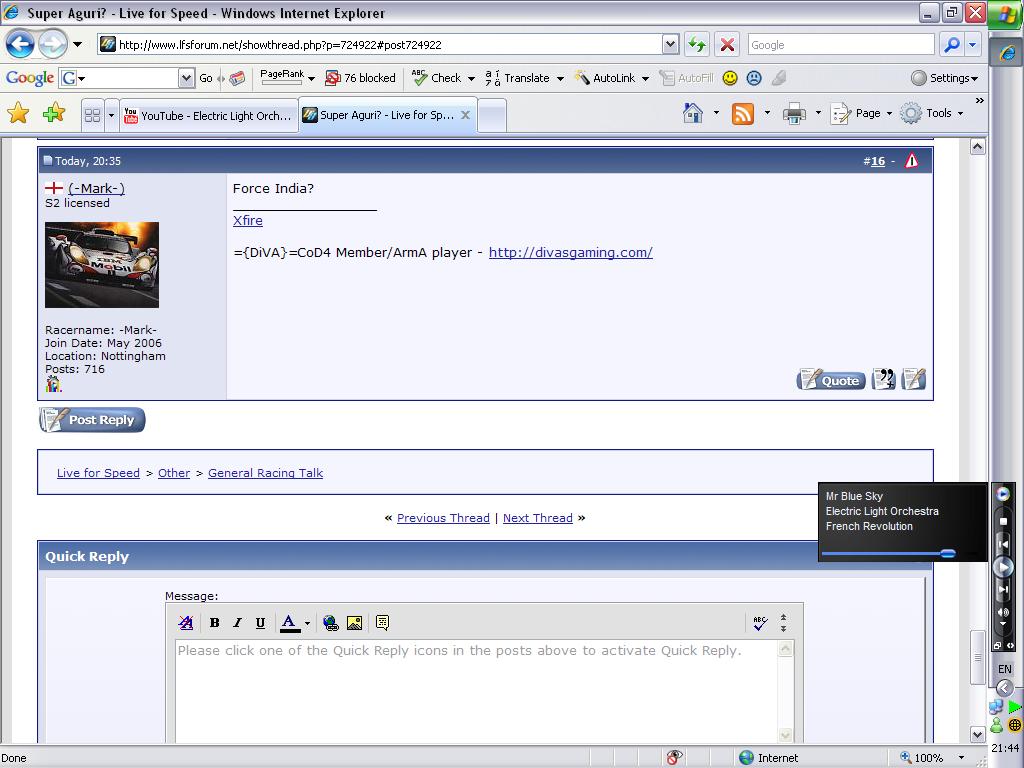Report post #16 with warning triangle icon

pyautogui.click(x=912, y=161)
